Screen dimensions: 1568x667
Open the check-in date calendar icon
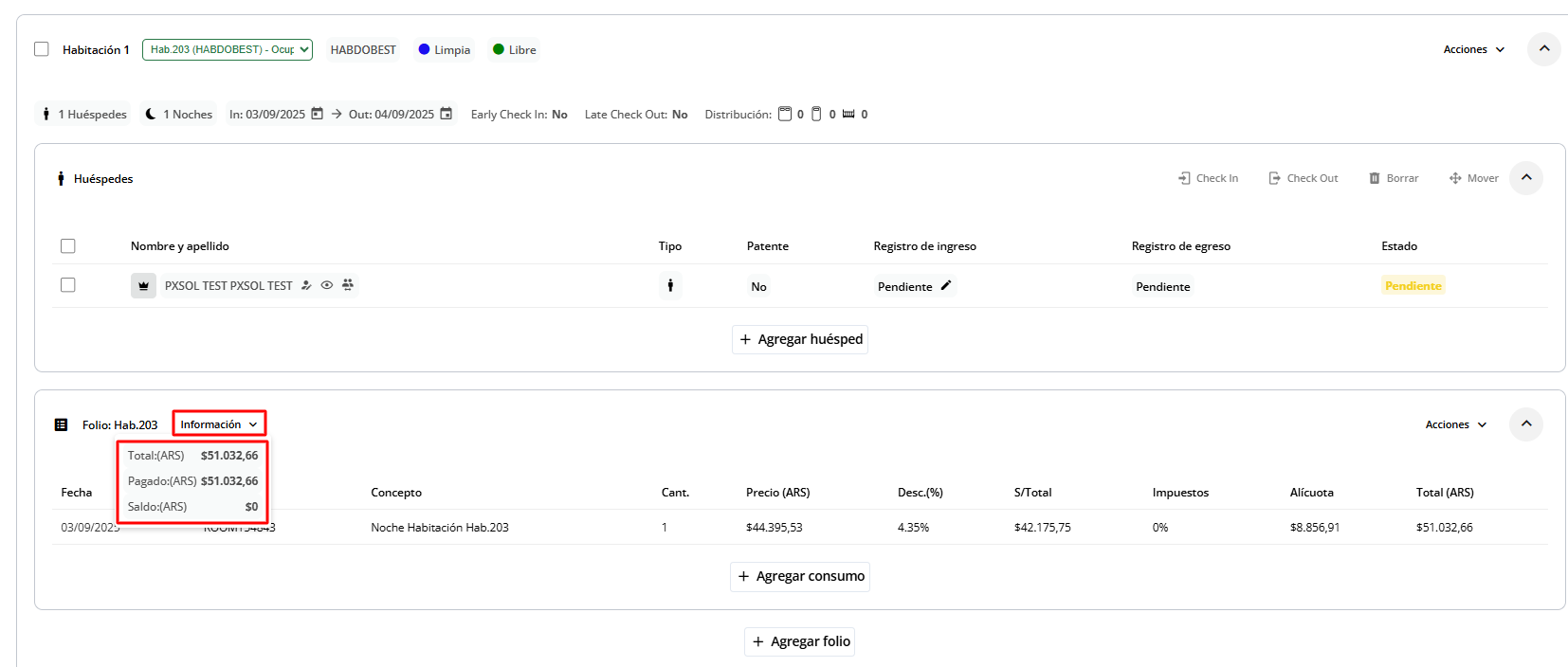318,114
